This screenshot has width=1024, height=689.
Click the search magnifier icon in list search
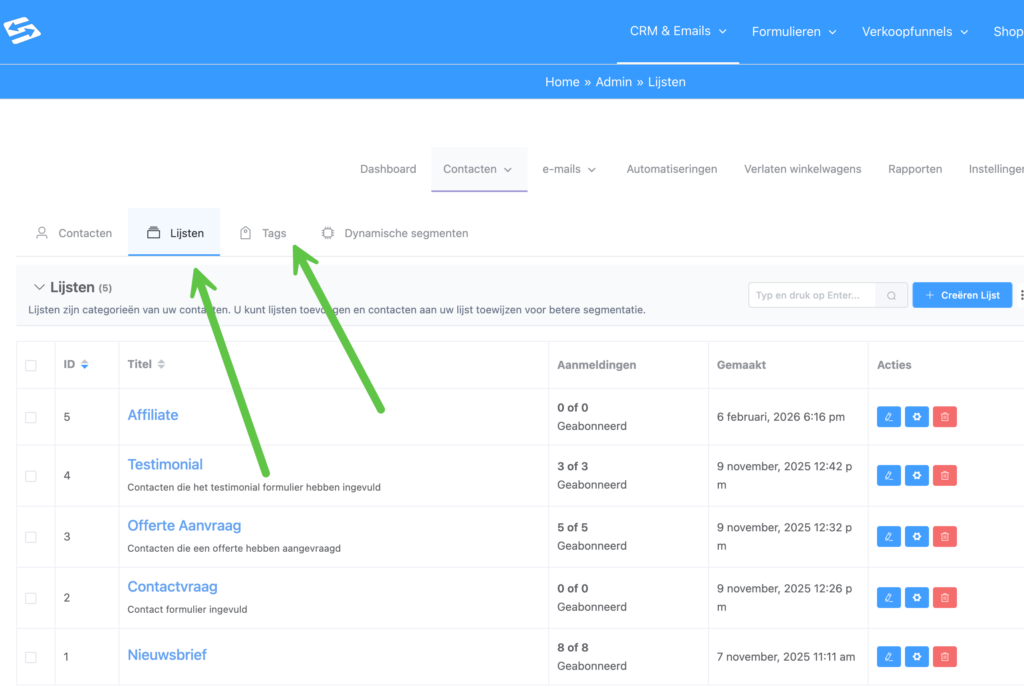pyautogui.click(x=891, y=296)
